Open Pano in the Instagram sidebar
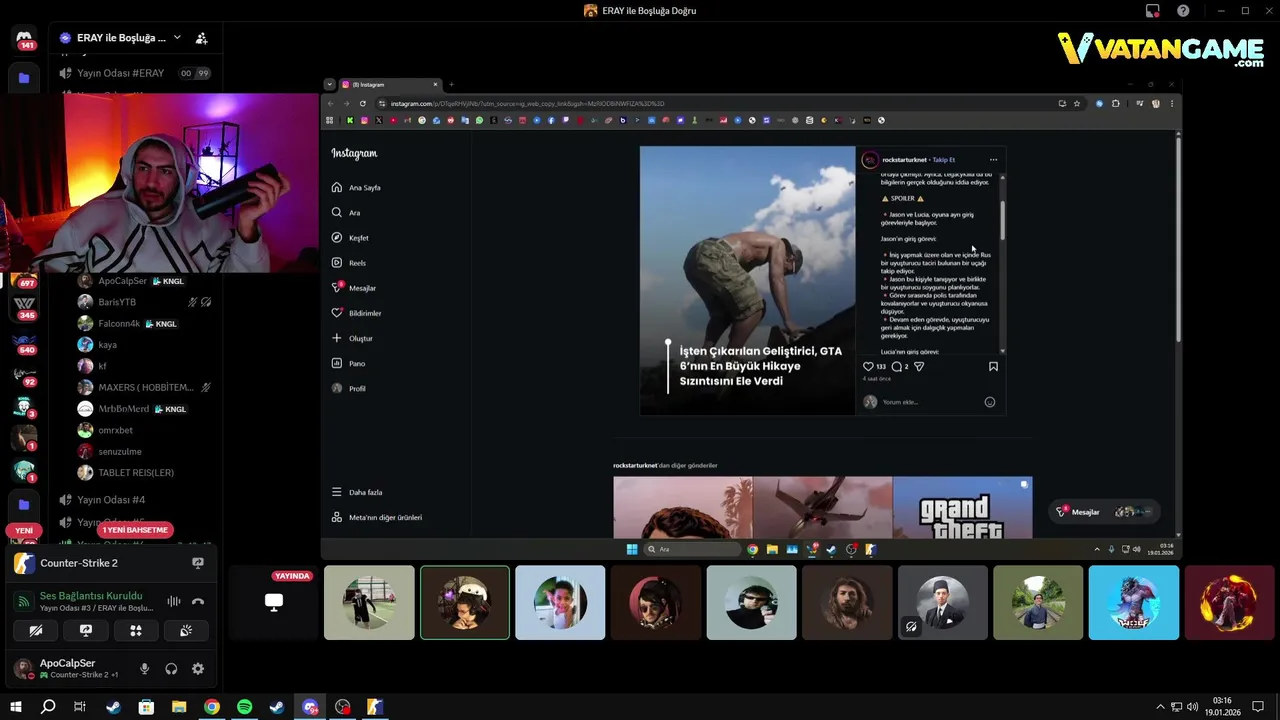The width and height of the screenshot is (1280, 720). 348,363
